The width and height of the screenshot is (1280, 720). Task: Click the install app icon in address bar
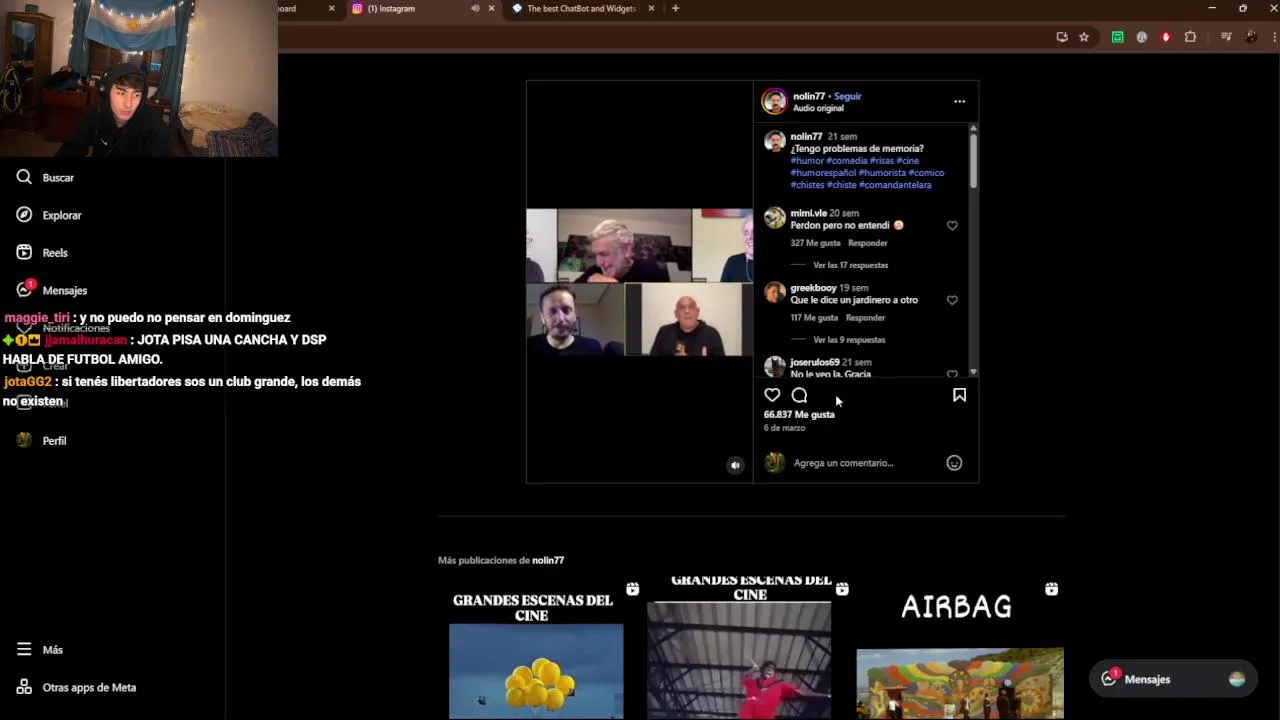1062,37
